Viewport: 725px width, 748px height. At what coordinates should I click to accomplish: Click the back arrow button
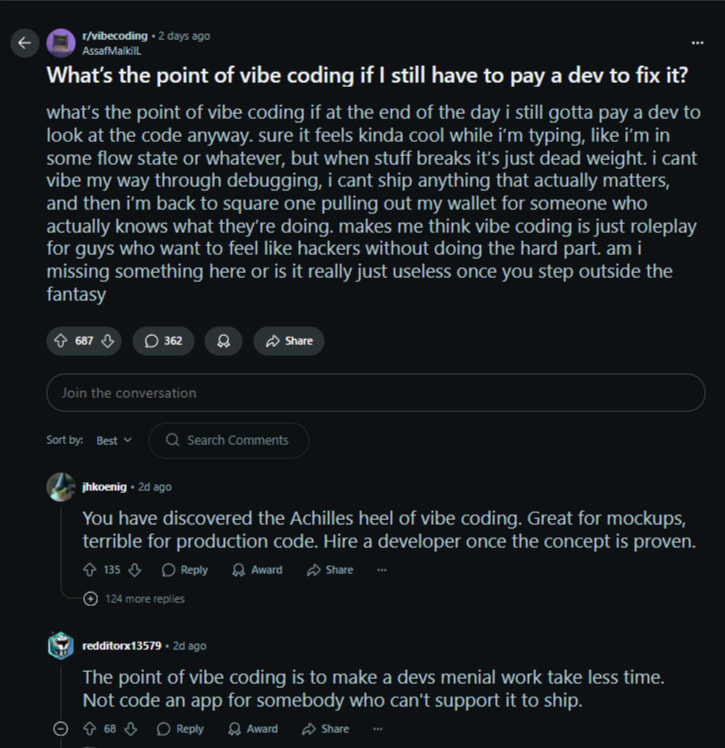click(x=25, y=42)
